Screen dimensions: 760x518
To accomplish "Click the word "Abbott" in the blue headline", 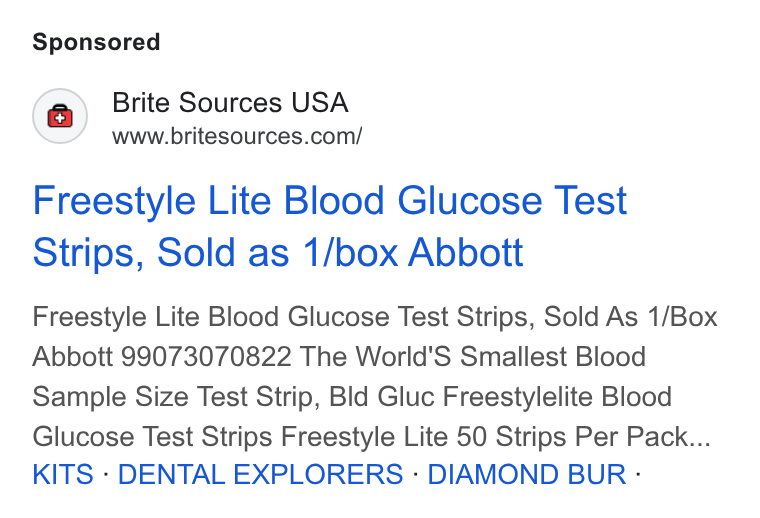I will (x=466, y=252).
